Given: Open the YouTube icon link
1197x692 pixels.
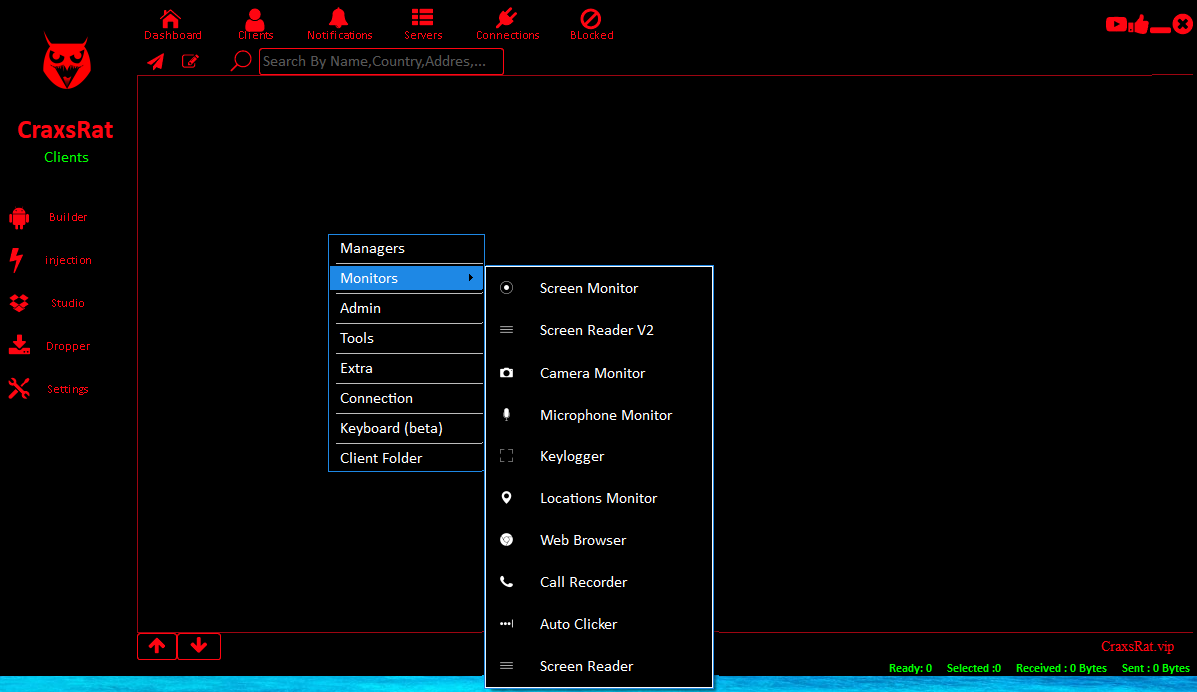Looking at the screenshot, I should click(x=1116, y=24).
